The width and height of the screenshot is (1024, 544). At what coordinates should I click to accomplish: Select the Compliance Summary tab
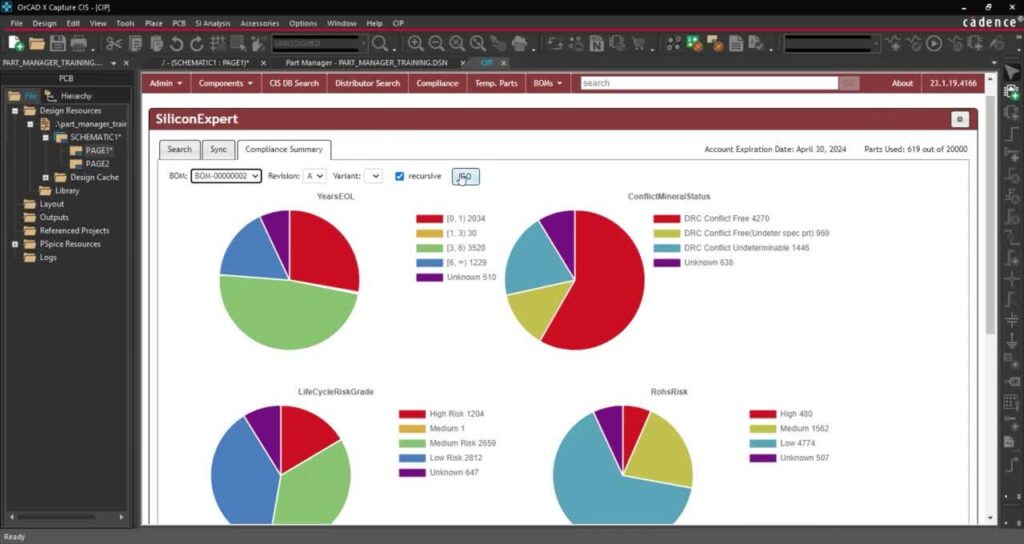[x=284, y=150]
